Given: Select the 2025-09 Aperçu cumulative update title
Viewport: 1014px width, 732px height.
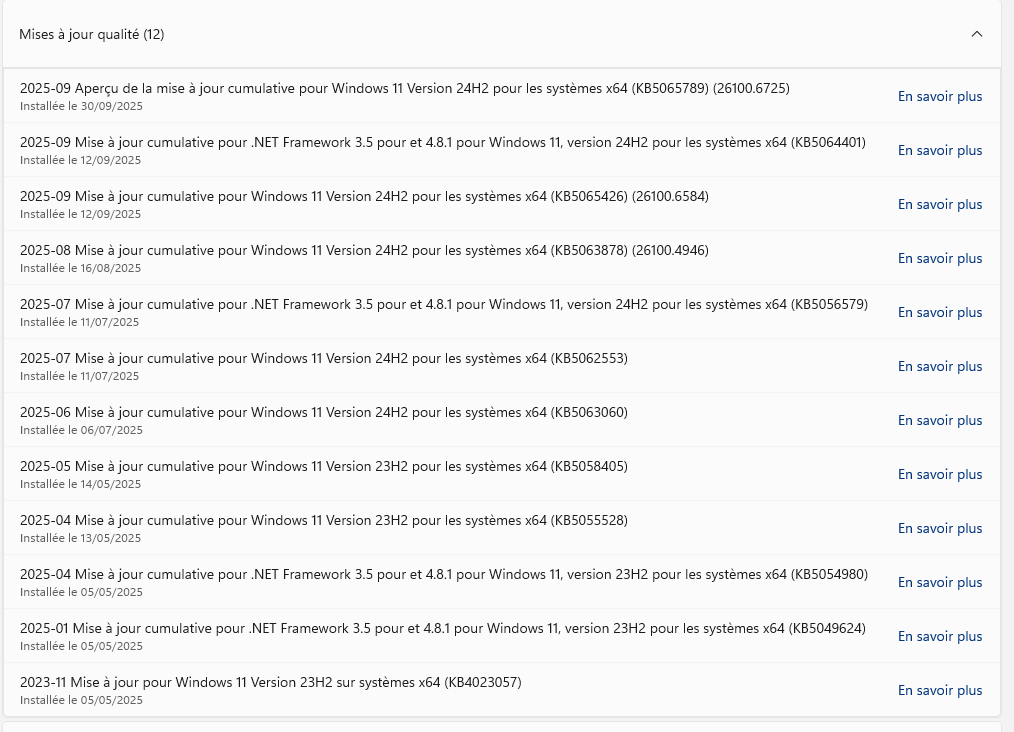Looking at the screenshot, I should [404, 88].
